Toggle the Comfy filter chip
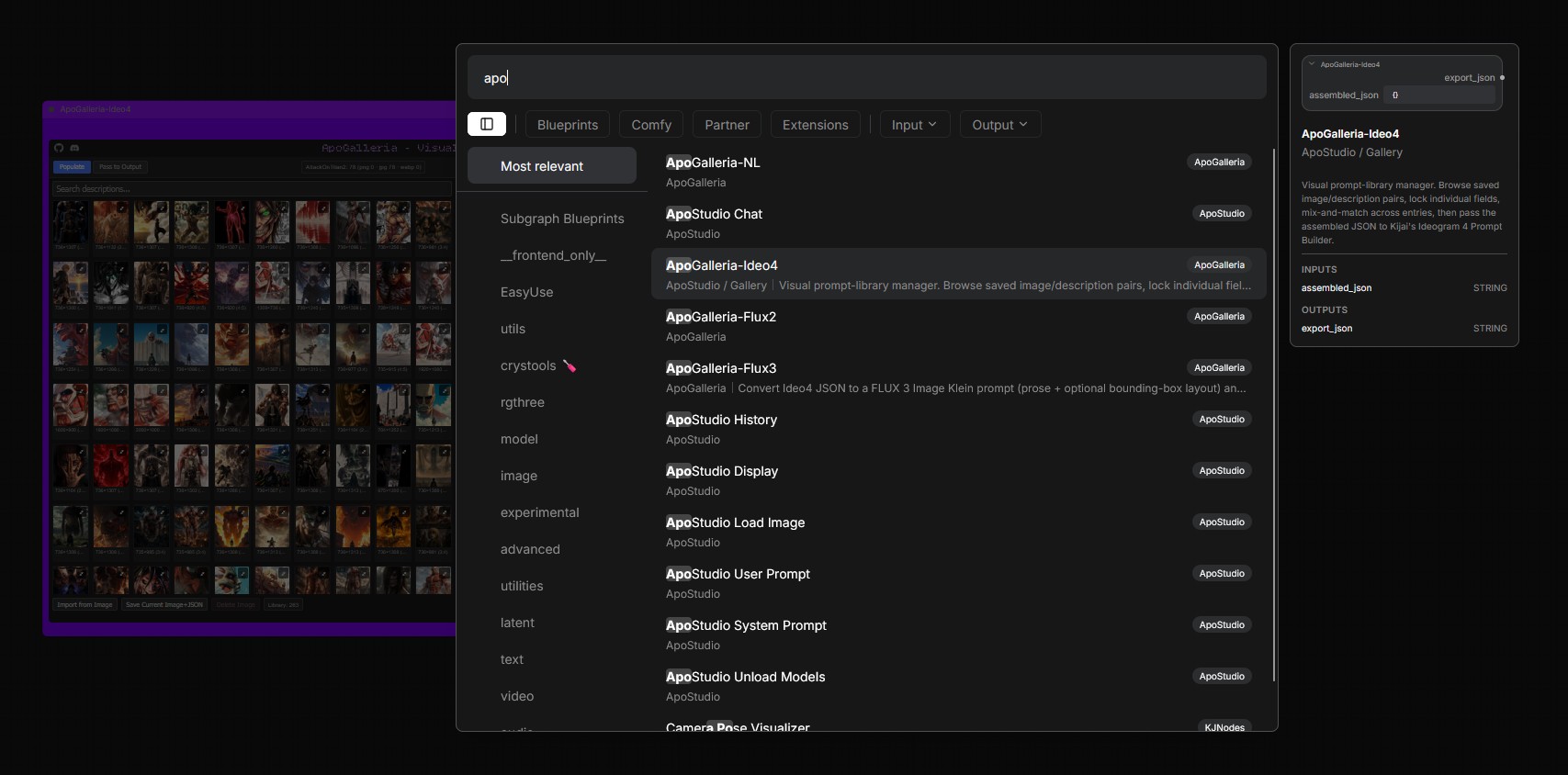 [x=651, y=125]
